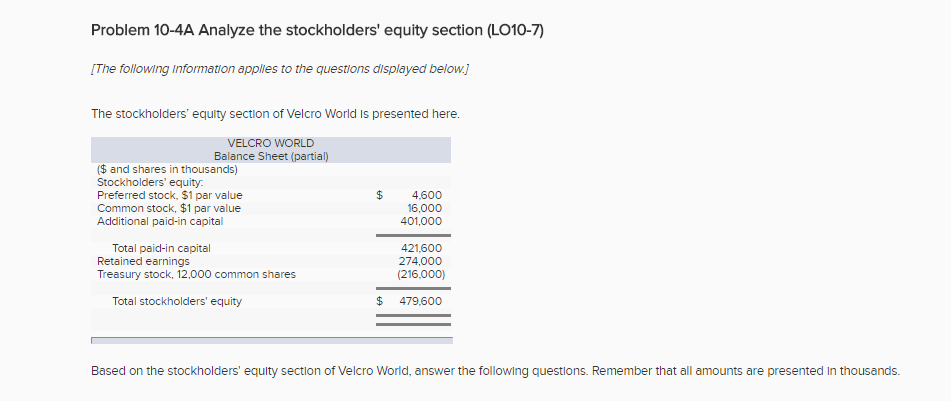The height and width of the screenshot is (401, 951).
Task: Select the Total stockholders' equity label
Action: tap(176, 302)
